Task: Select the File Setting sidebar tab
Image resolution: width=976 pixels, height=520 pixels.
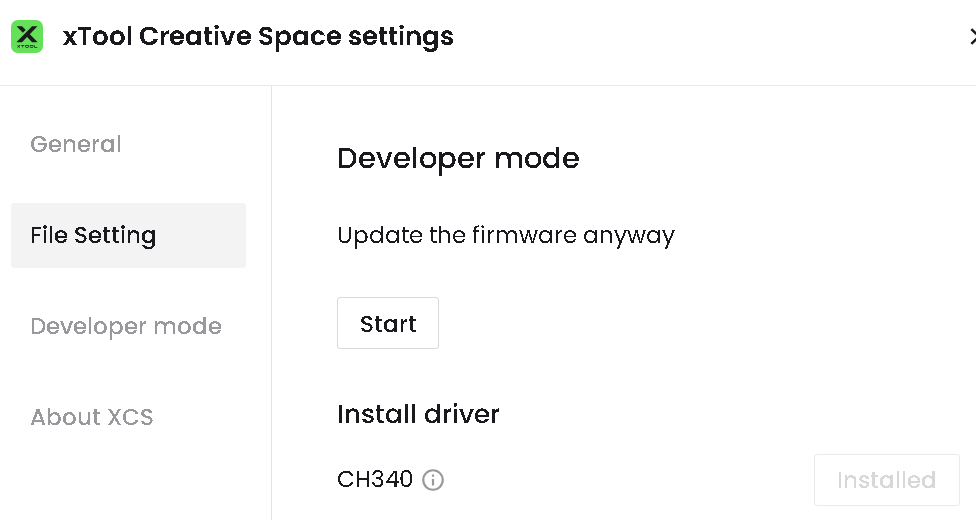Action: [x=128, y=235]
